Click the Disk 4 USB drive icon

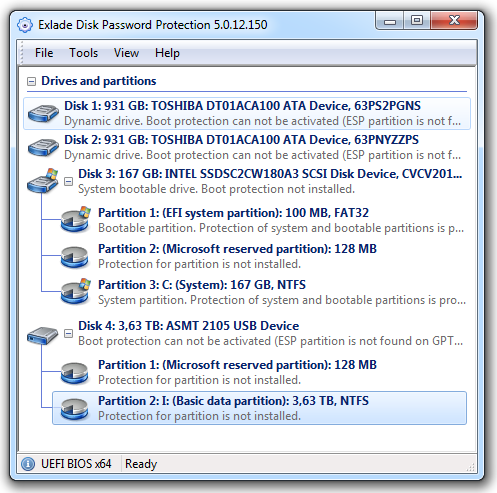(42, 335)
